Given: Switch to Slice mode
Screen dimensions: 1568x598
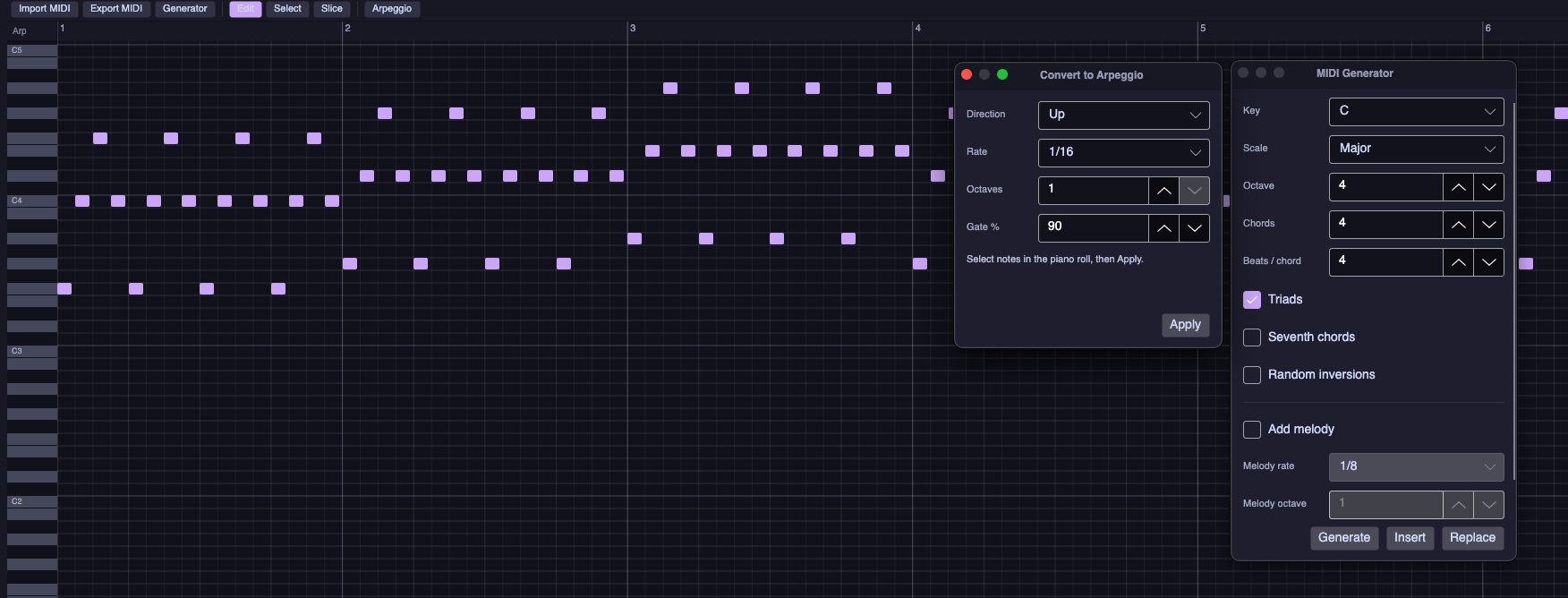Looking at the screenshot, I should pyautogui.click(x=332, y=9).
